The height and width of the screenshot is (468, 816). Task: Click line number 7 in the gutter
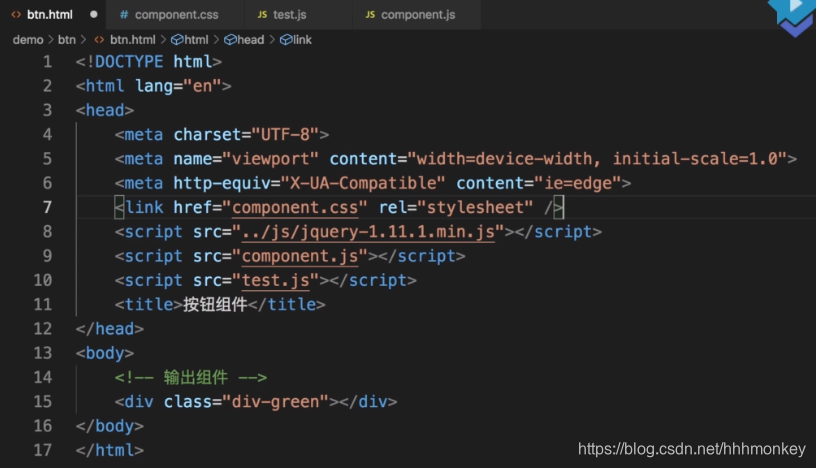[x=47, y=208]
